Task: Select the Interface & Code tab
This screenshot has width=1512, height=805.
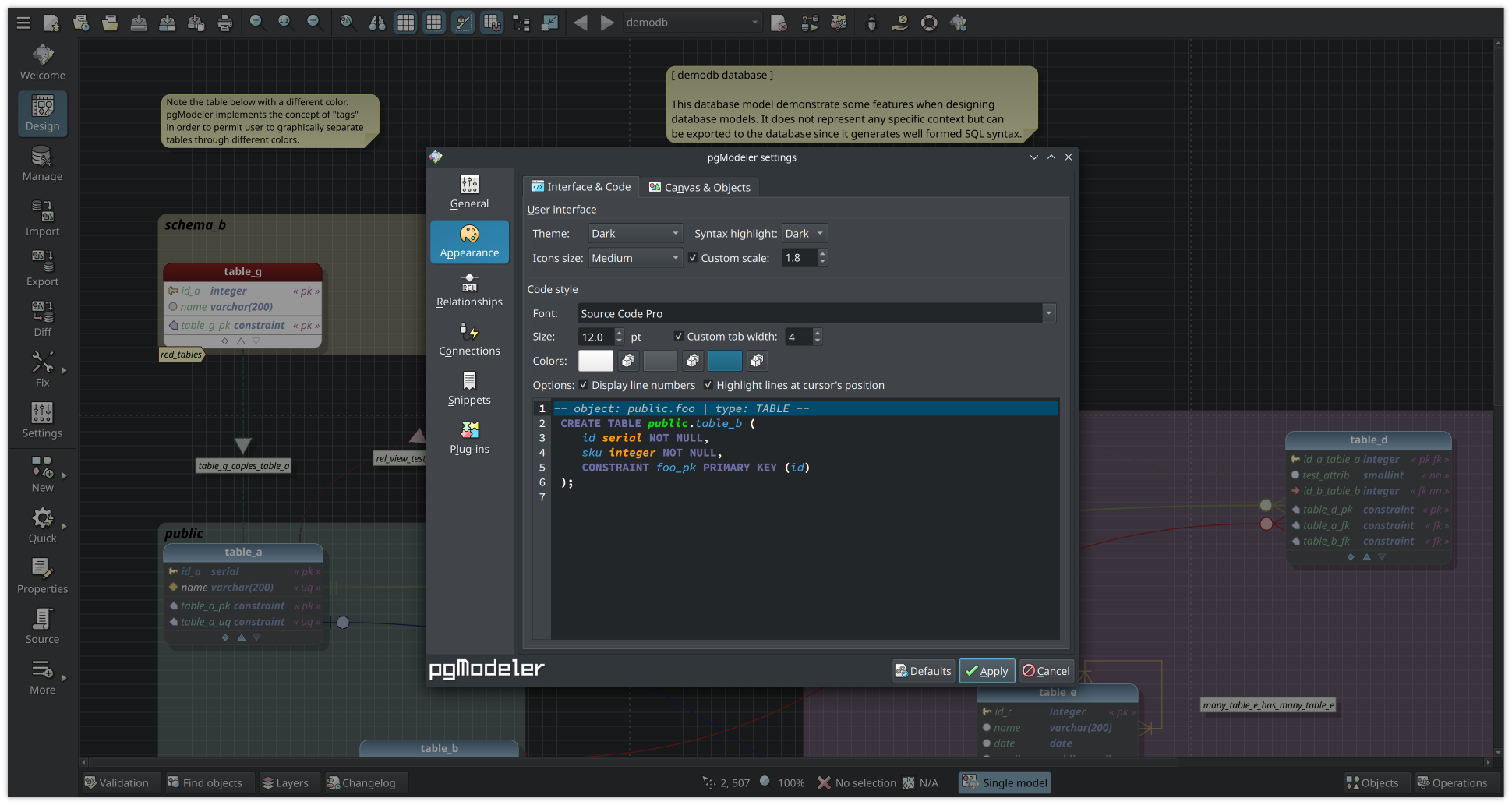Action: point(581,186)
